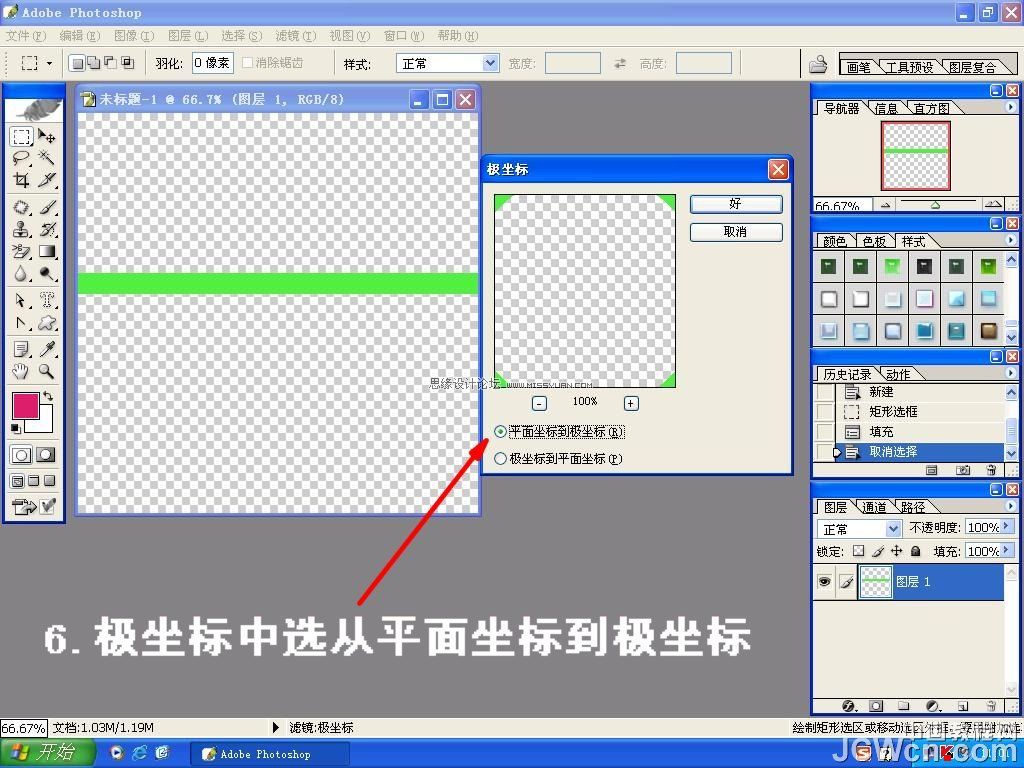Select the Path Selection tool
The height and width of the screenshot is (768, 1024).
21,300
